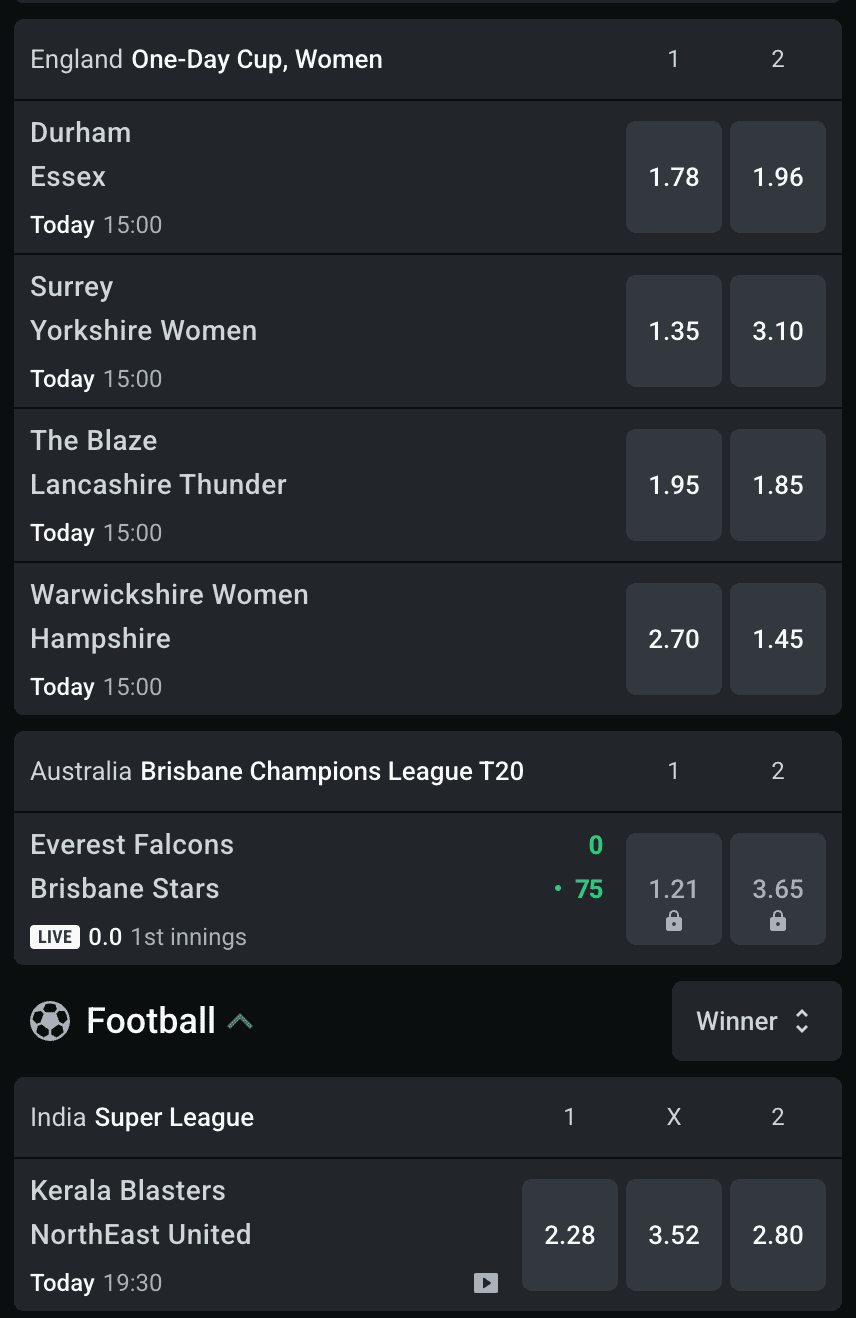Pick Yorkshire Women at 3.10
Viewport: 856px width, 1318px height.
pos(777,331)
